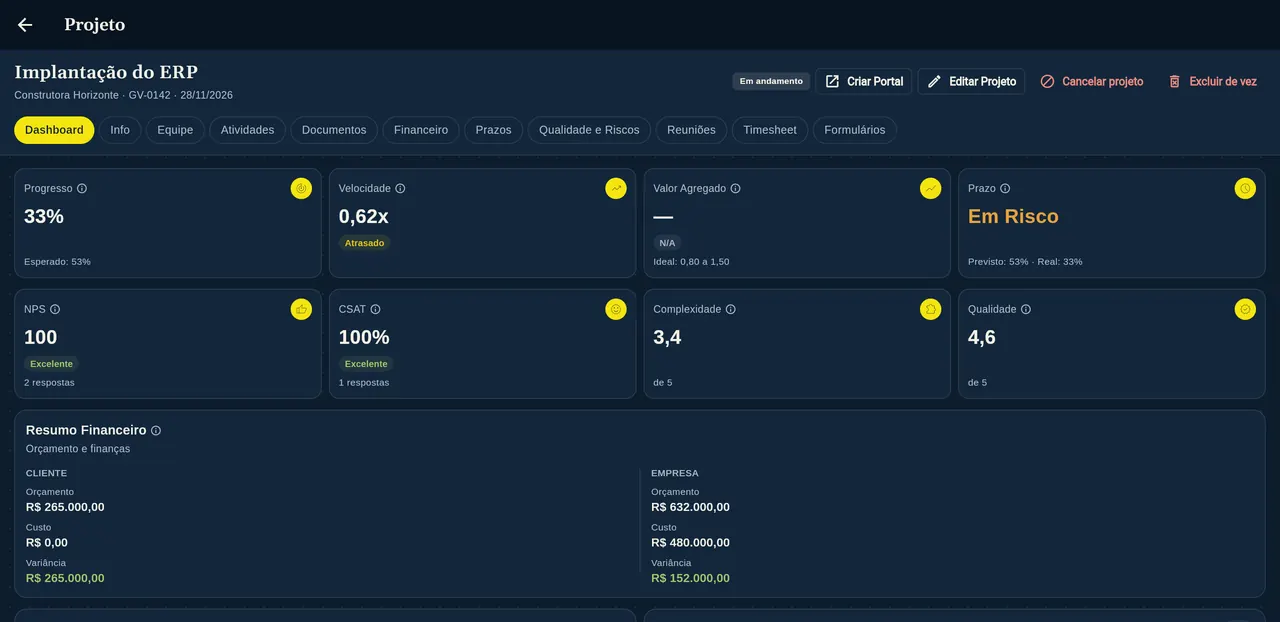Switch to the Formulários tab
1280x622 pixels.
coord(855,130)
